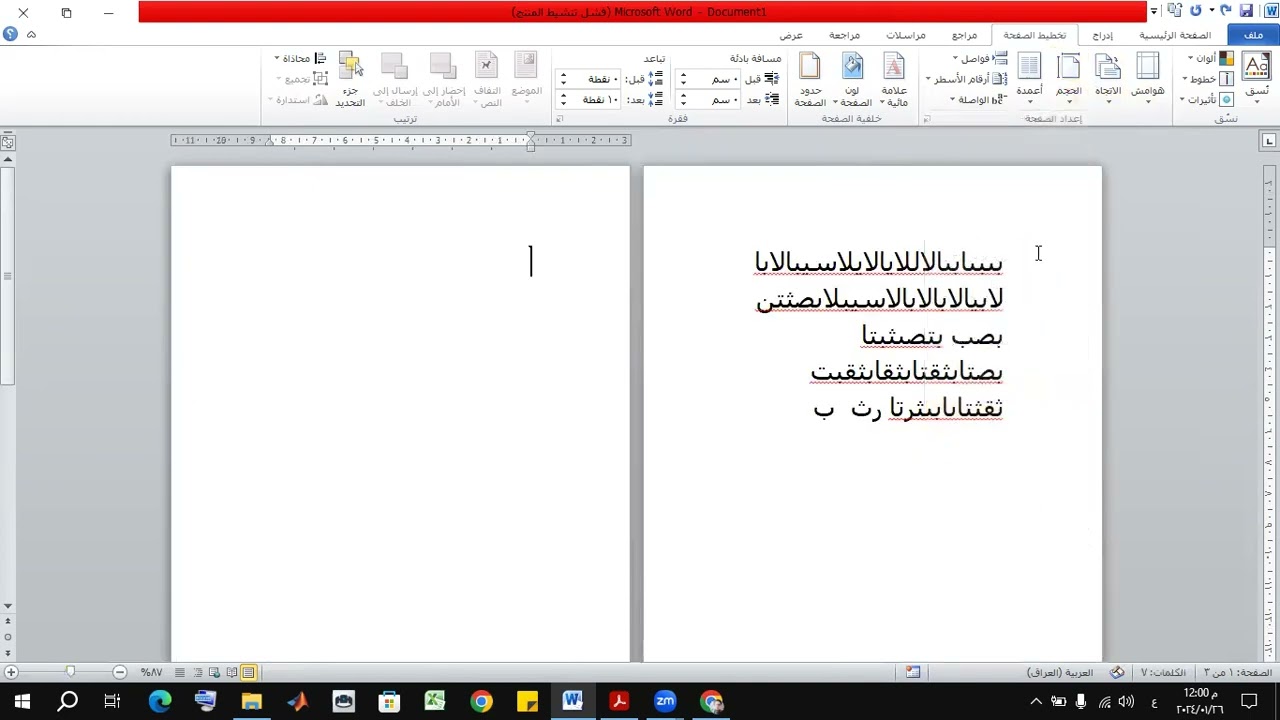Click the zoom out minus button
The height and width of the screenshot is (720, 1280).
(x=120, y=673)
